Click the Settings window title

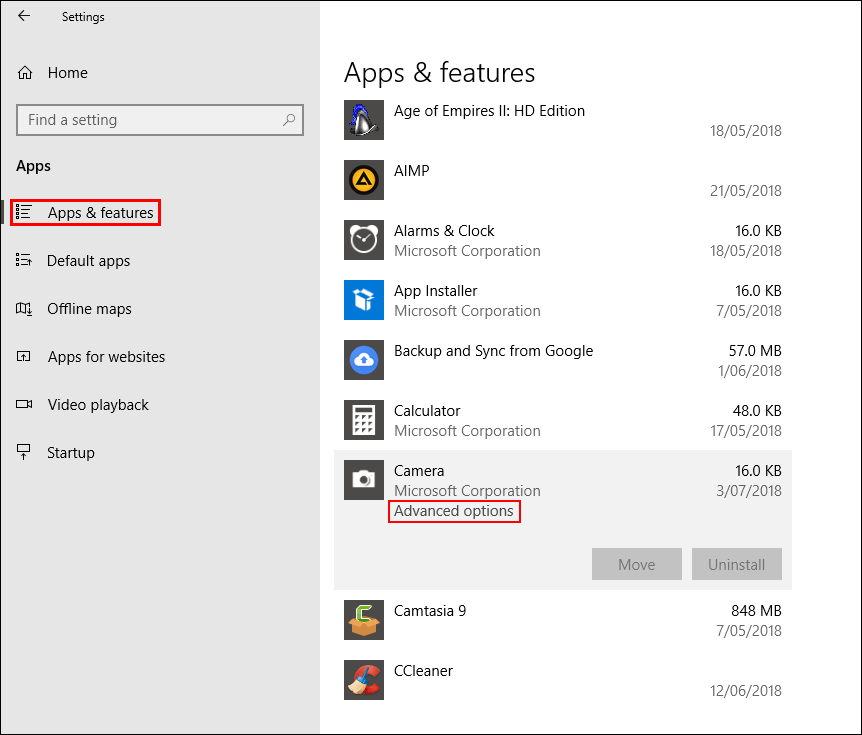click(83, 16)
